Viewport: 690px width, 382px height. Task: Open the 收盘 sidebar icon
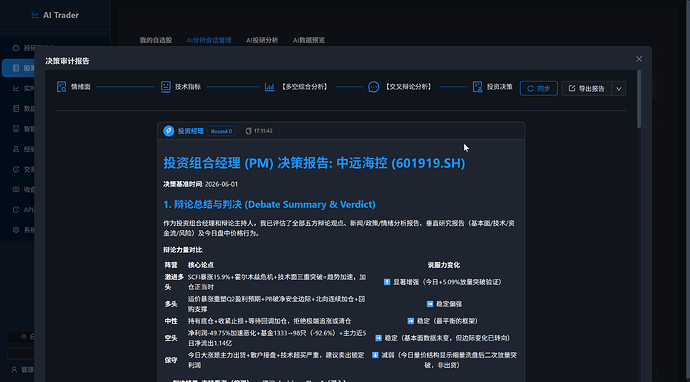point(16,189)
